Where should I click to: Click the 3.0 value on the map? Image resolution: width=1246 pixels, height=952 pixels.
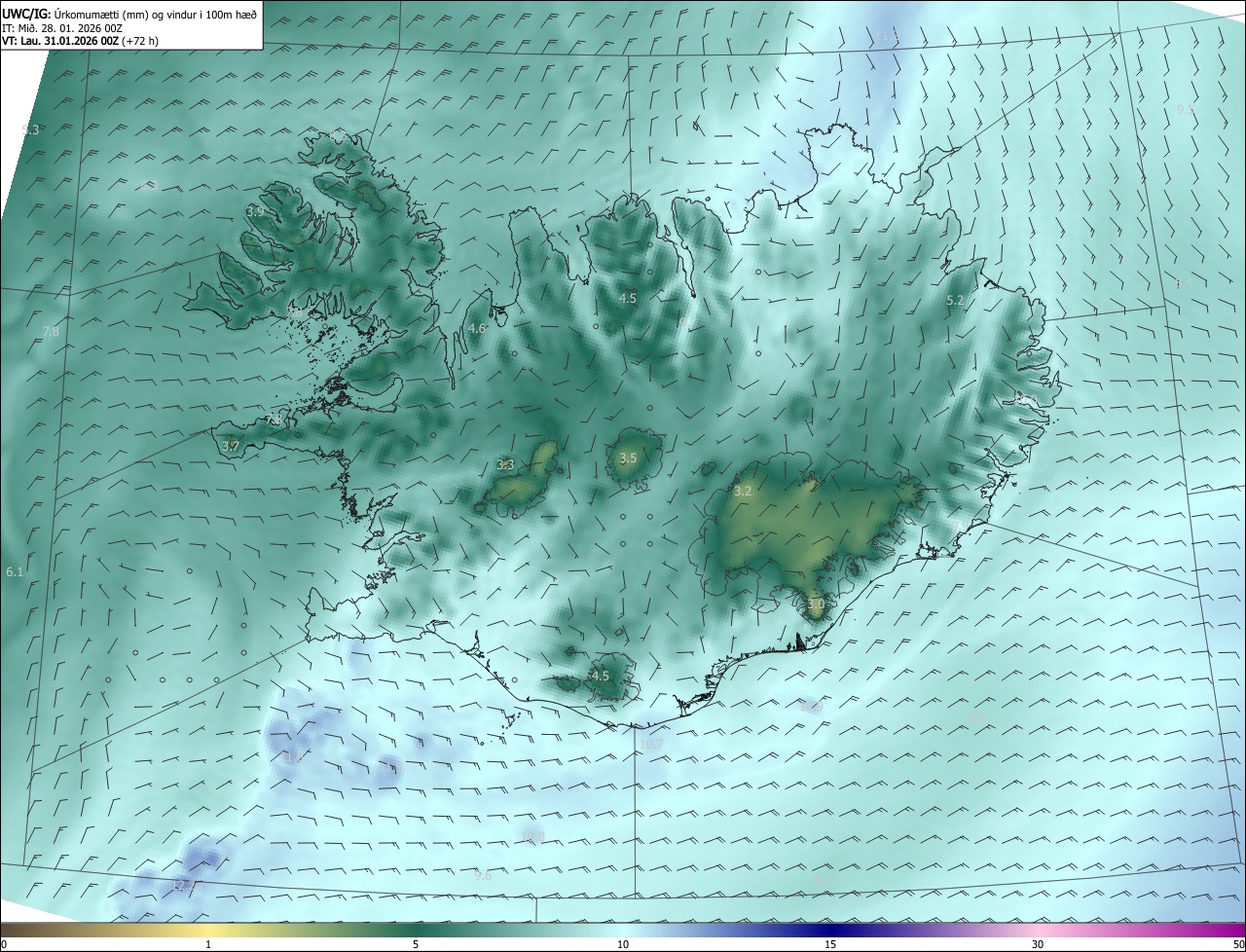pos(816,604)
